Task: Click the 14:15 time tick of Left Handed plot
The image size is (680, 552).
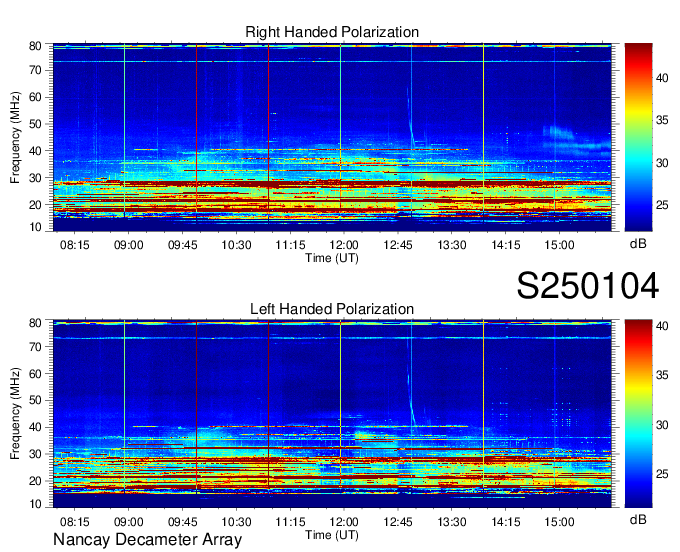Action: (x=506, y=522)
